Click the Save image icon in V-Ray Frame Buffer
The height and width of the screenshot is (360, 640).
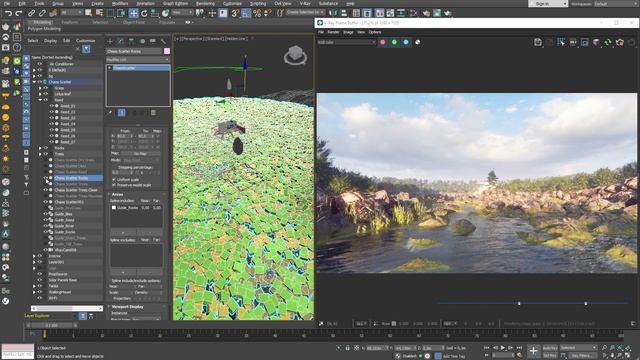point(538,42)
